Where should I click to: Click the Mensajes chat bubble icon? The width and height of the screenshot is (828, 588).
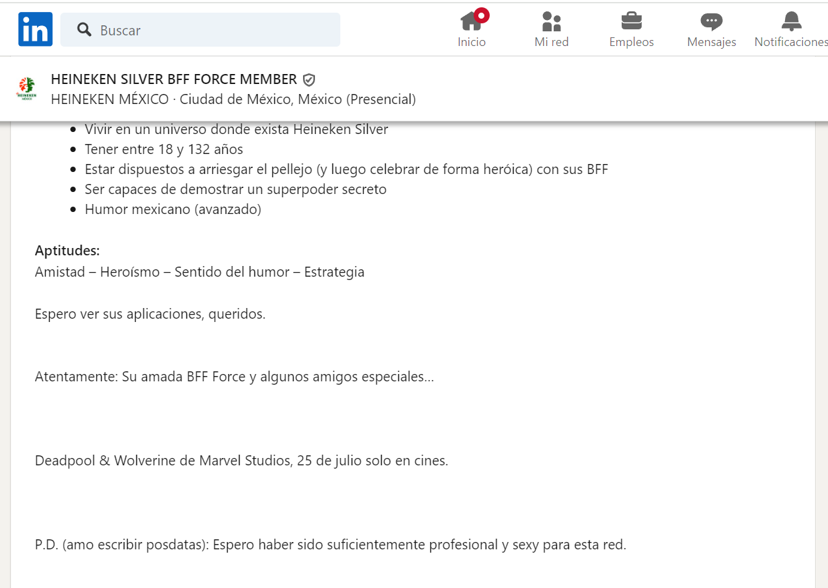coord(711,21)
